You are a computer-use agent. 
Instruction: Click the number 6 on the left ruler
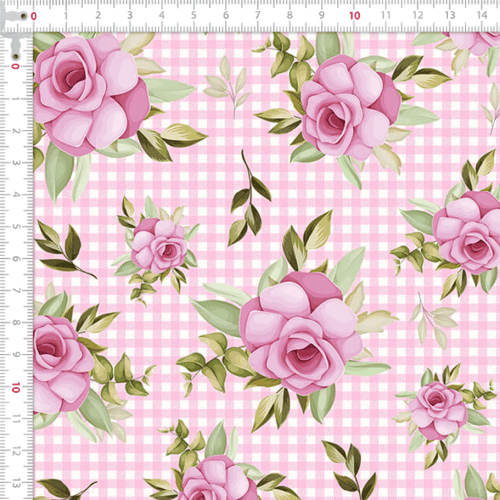[15, 259]
